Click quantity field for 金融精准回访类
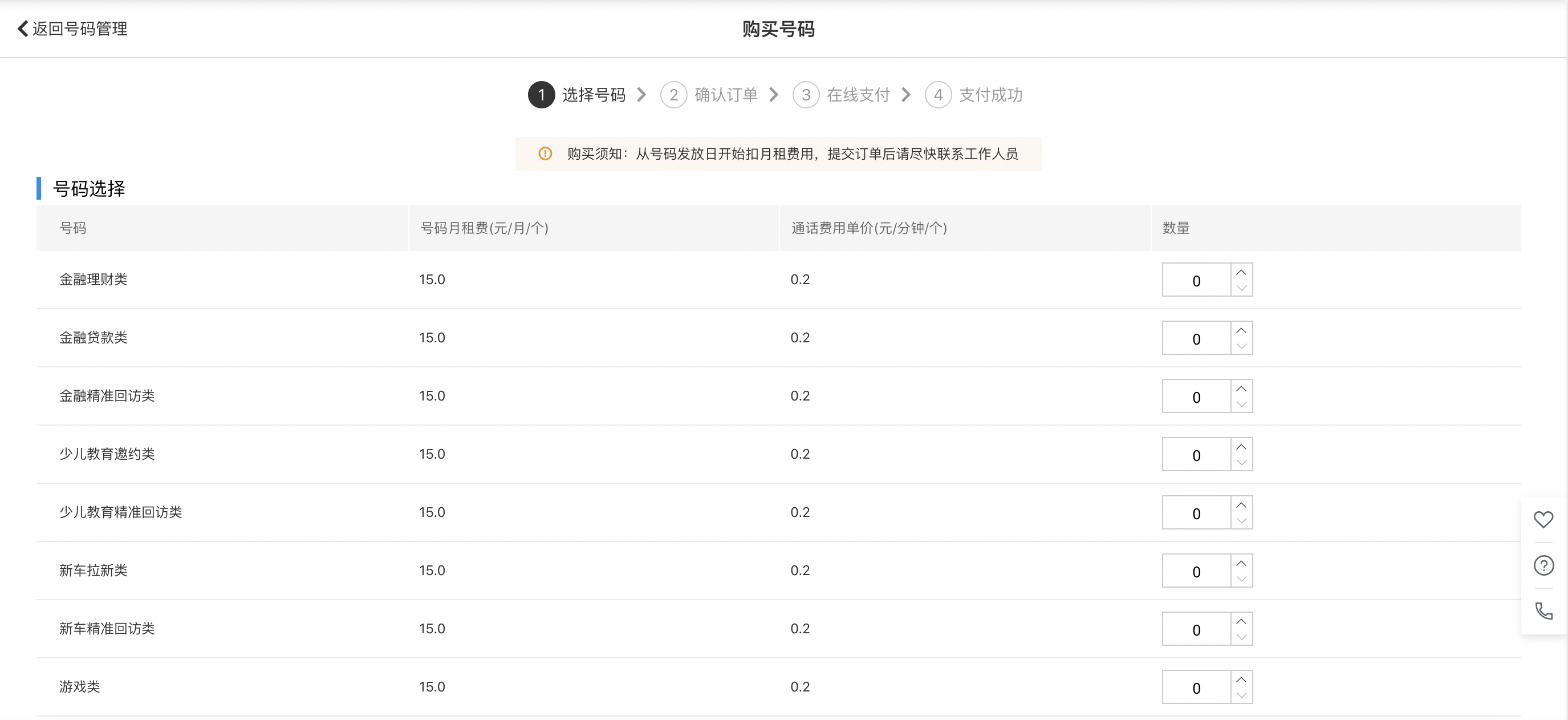Viewport: 1568px width, 720px height. [1196, 397]
